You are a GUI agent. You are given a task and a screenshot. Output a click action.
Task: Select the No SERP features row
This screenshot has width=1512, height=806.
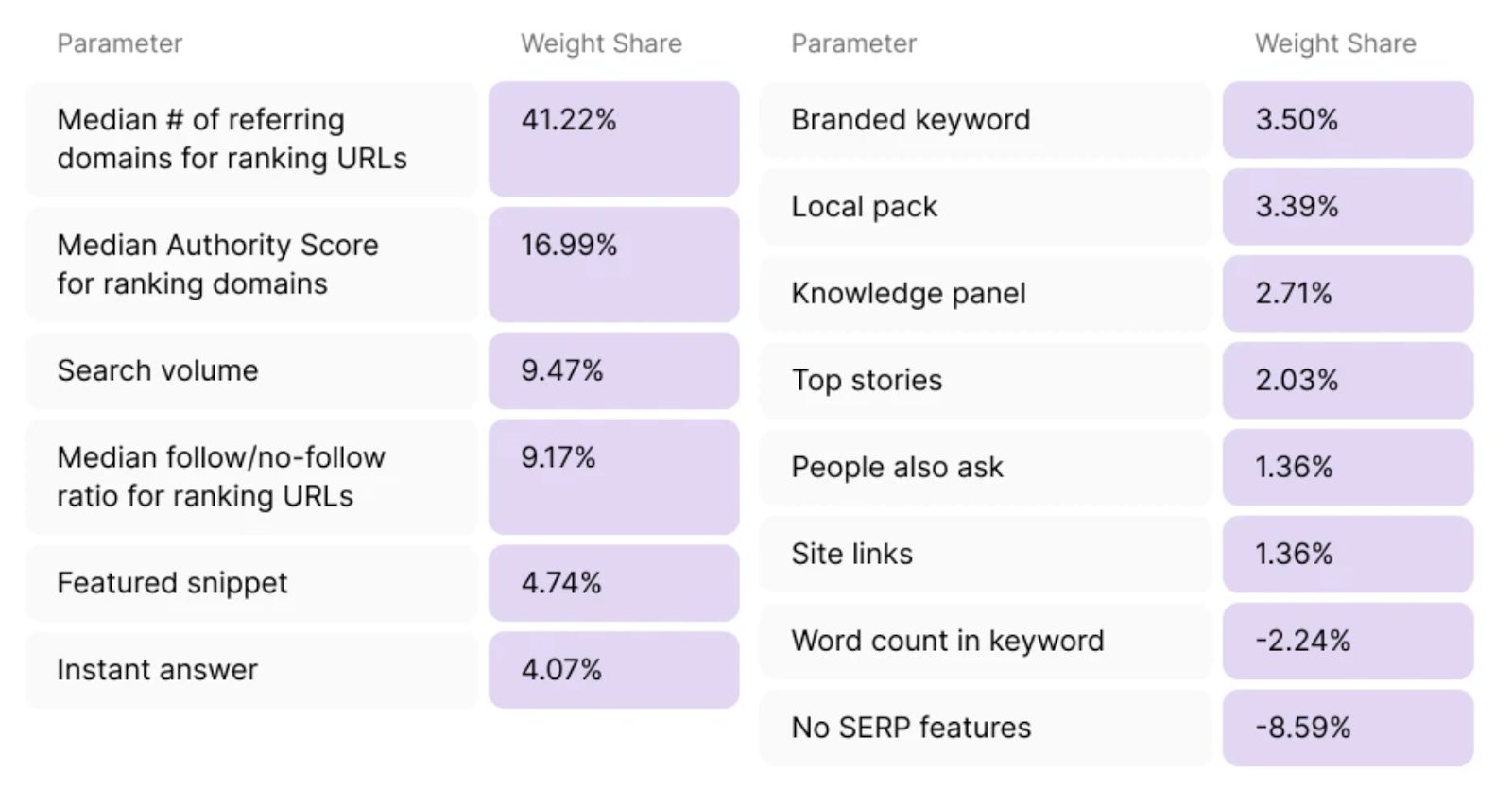(986, 729)
